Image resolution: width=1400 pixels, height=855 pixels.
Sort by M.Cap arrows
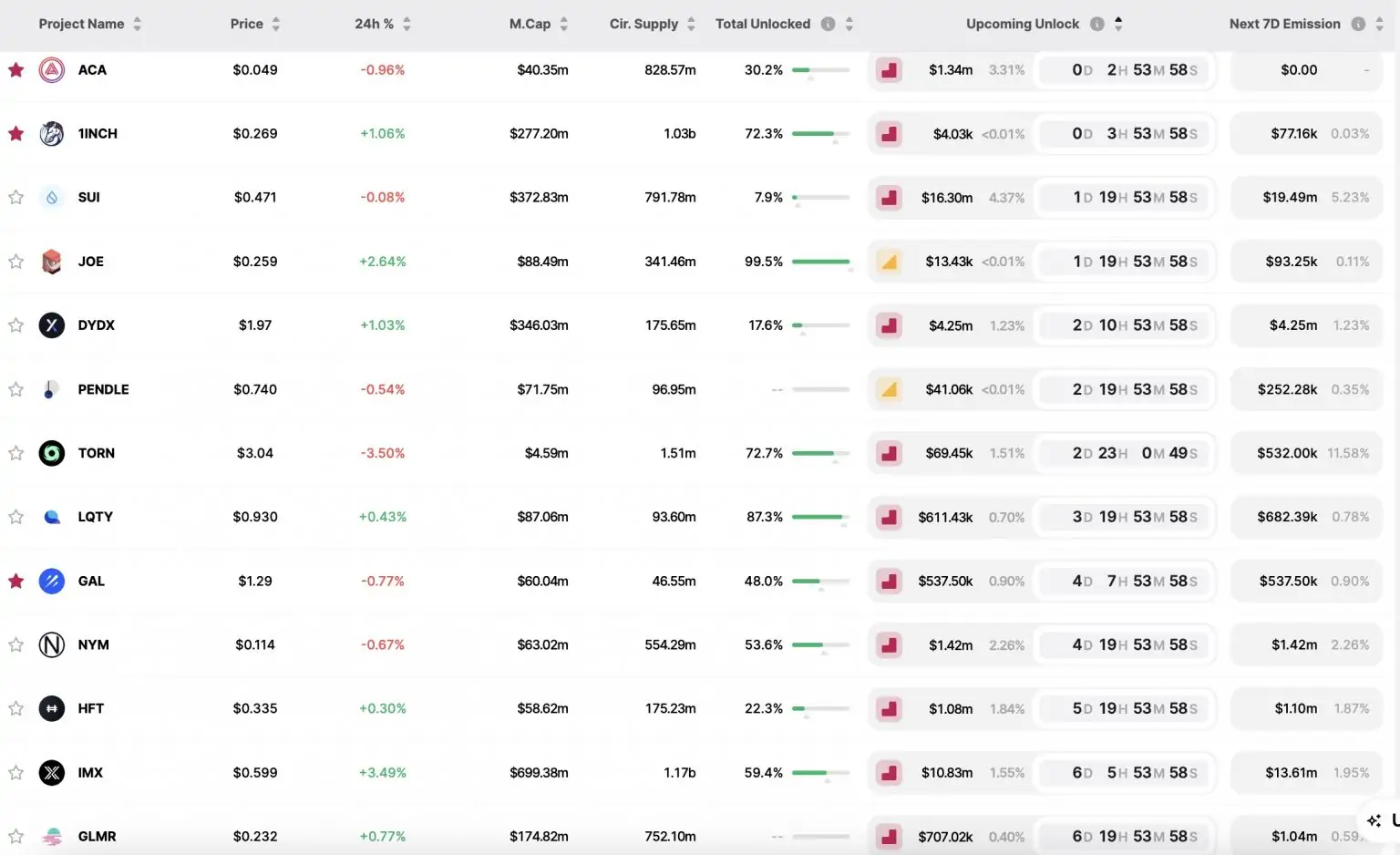click(x=563, y=24)
